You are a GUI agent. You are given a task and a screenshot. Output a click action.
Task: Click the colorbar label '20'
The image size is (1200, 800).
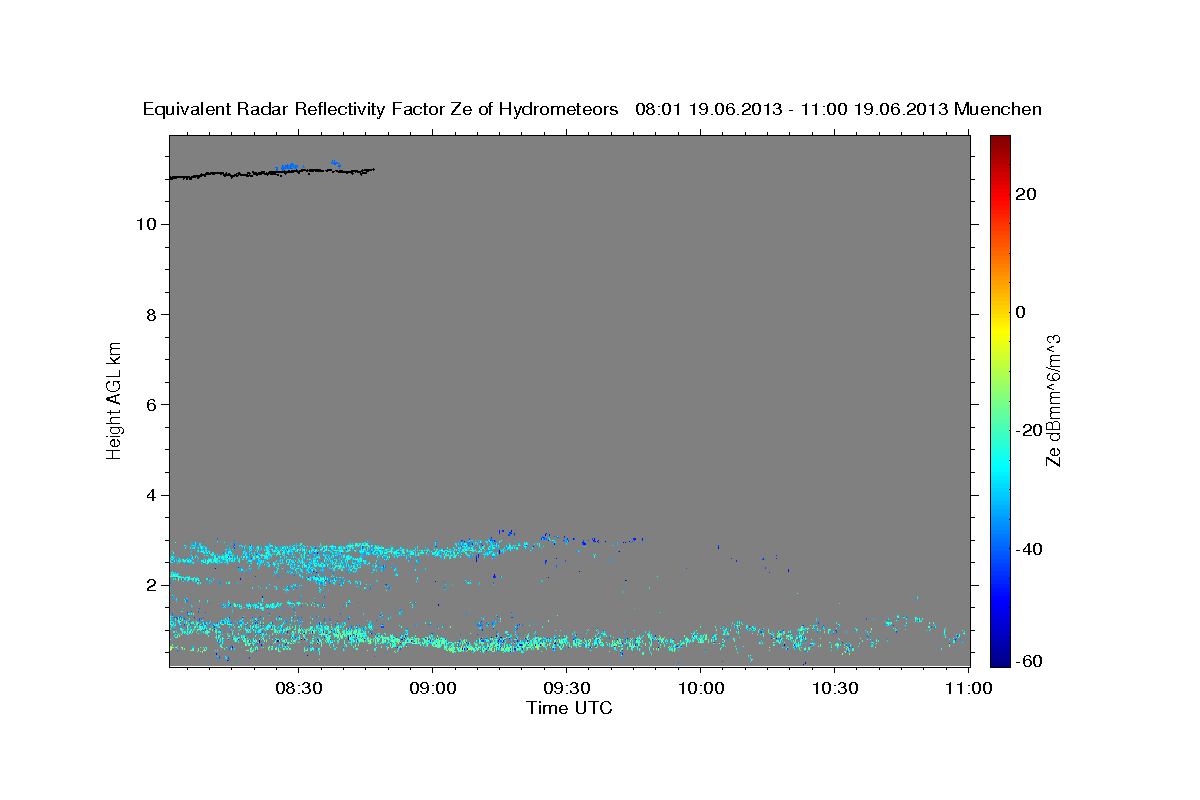(1025, 194)
